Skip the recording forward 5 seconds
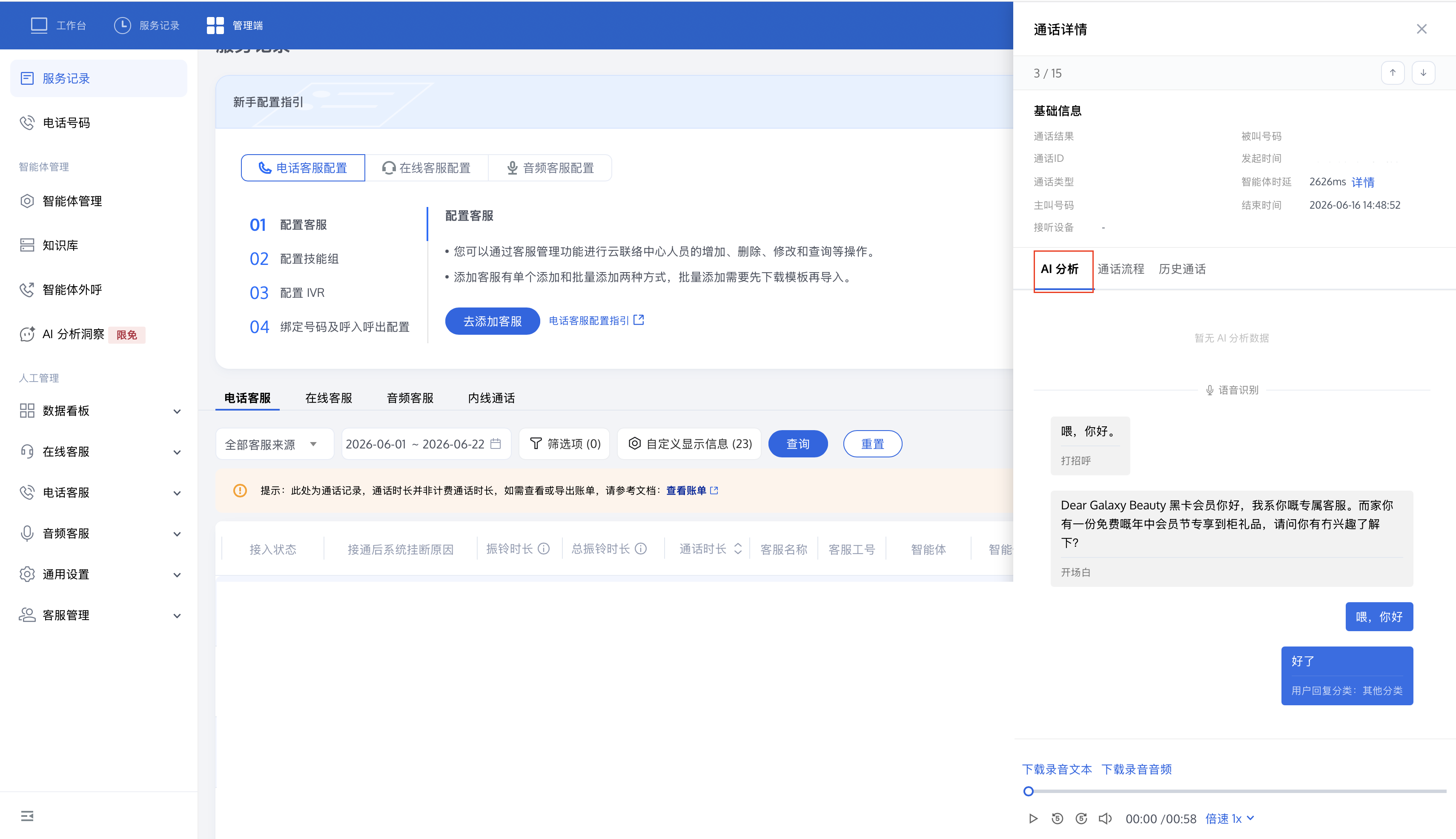The image size is (1456, 839). [x=1082, y=819]
